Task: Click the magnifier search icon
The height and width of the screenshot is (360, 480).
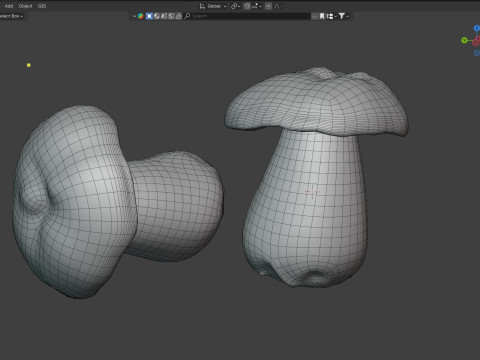Action: pyautogui.click(x=187, y=16)
